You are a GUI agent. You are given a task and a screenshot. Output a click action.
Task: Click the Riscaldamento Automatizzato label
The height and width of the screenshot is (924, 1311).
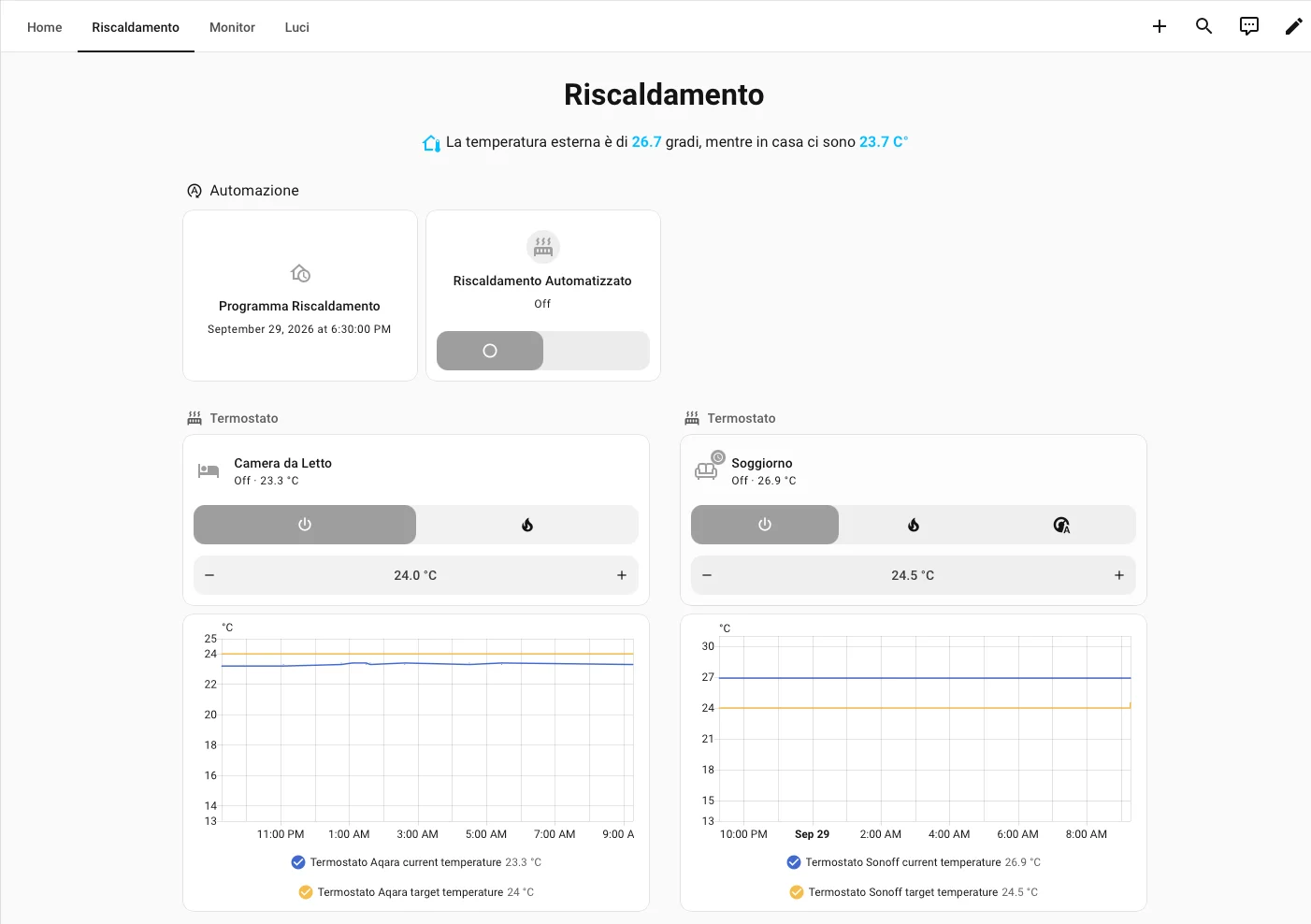542,281
